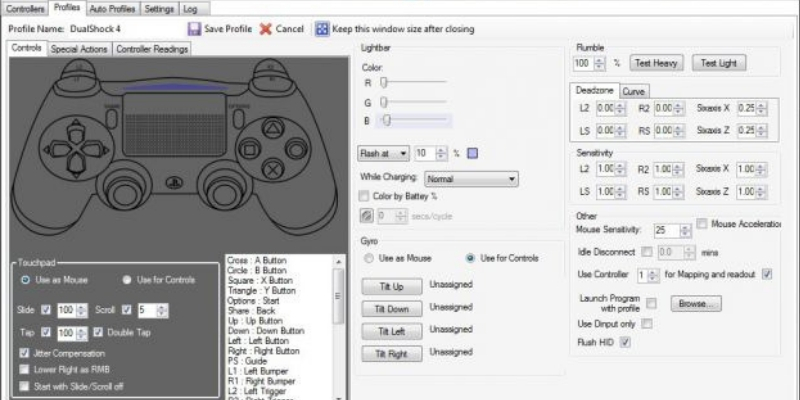800x400 pixels.
Task: Switch to the Auto Profiles tab
Action: tap(113, 9)
